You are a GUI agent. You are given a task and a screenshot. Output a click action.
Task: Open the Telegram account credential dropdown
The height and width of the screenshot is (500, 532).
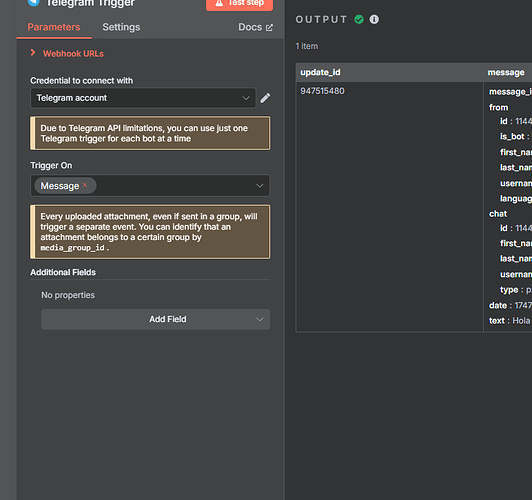[x=143, y=98]
